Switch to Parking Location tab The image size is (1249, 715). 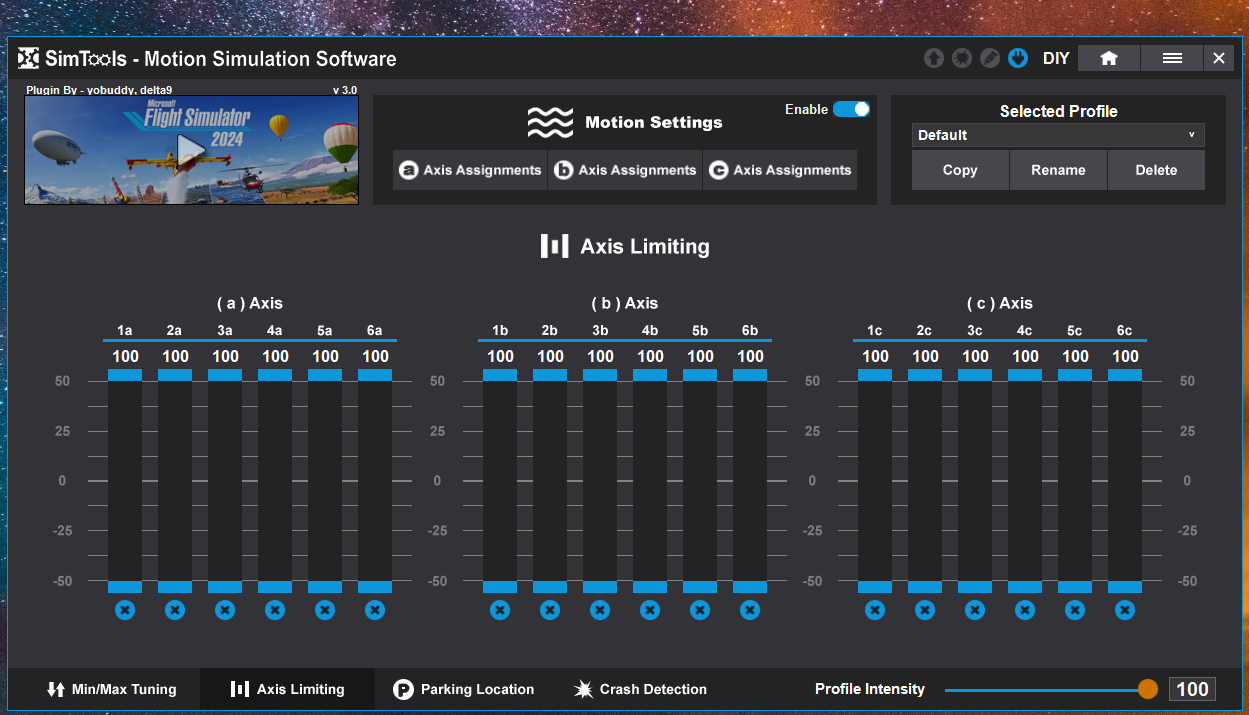(463, 689)
